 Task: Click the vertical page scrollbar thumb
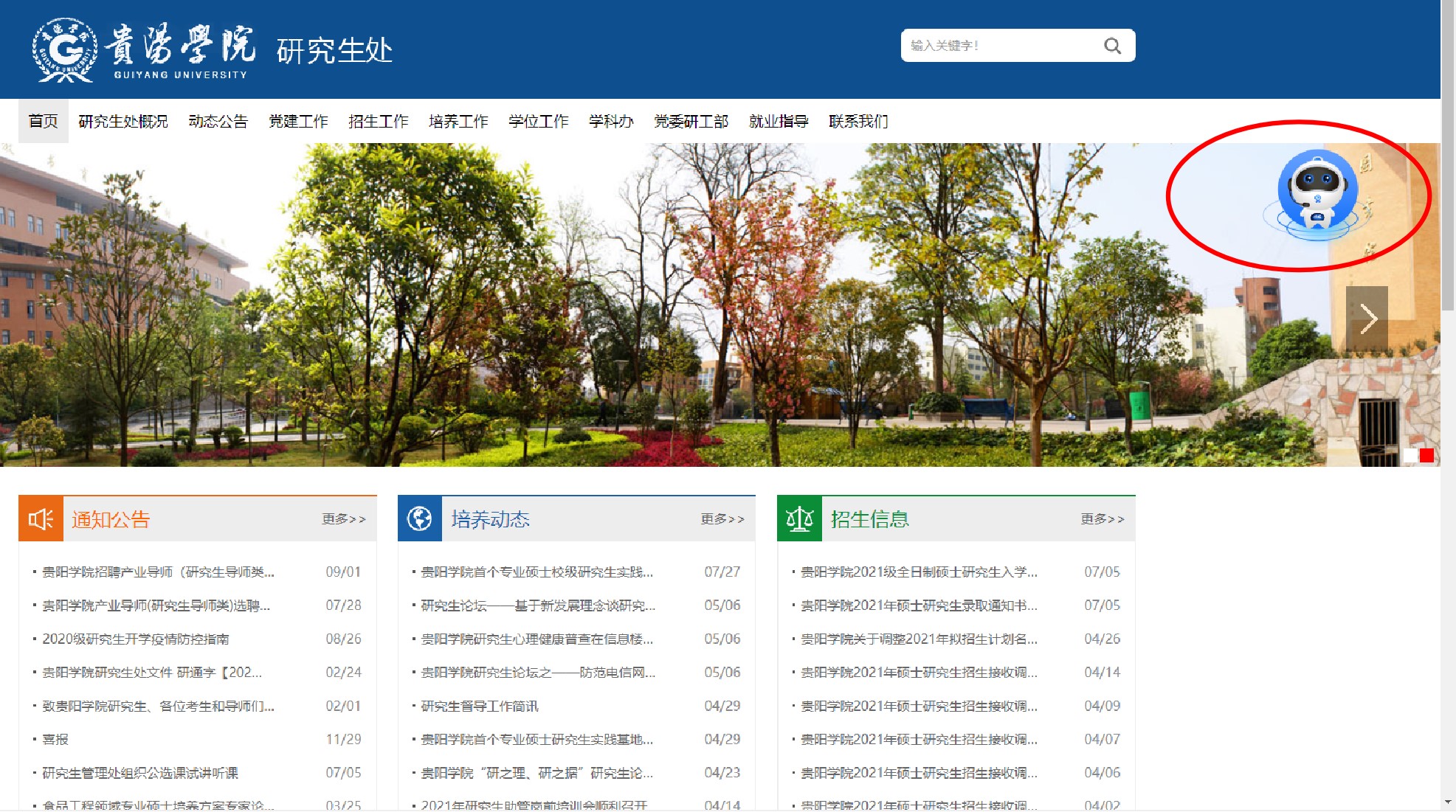pyautogui.click(x=1448, y=155)
